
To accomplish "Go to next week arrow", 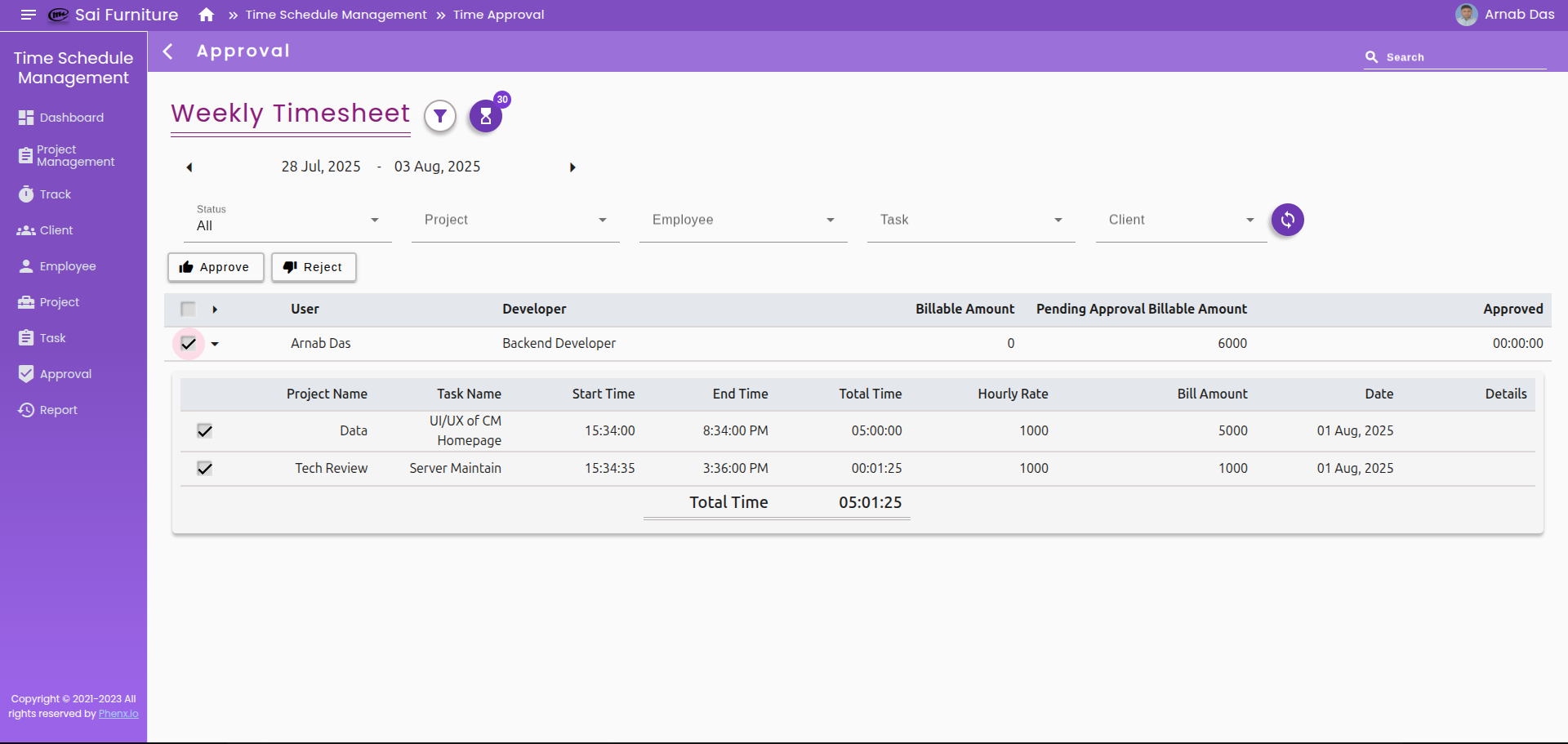I will coord(572,167).
